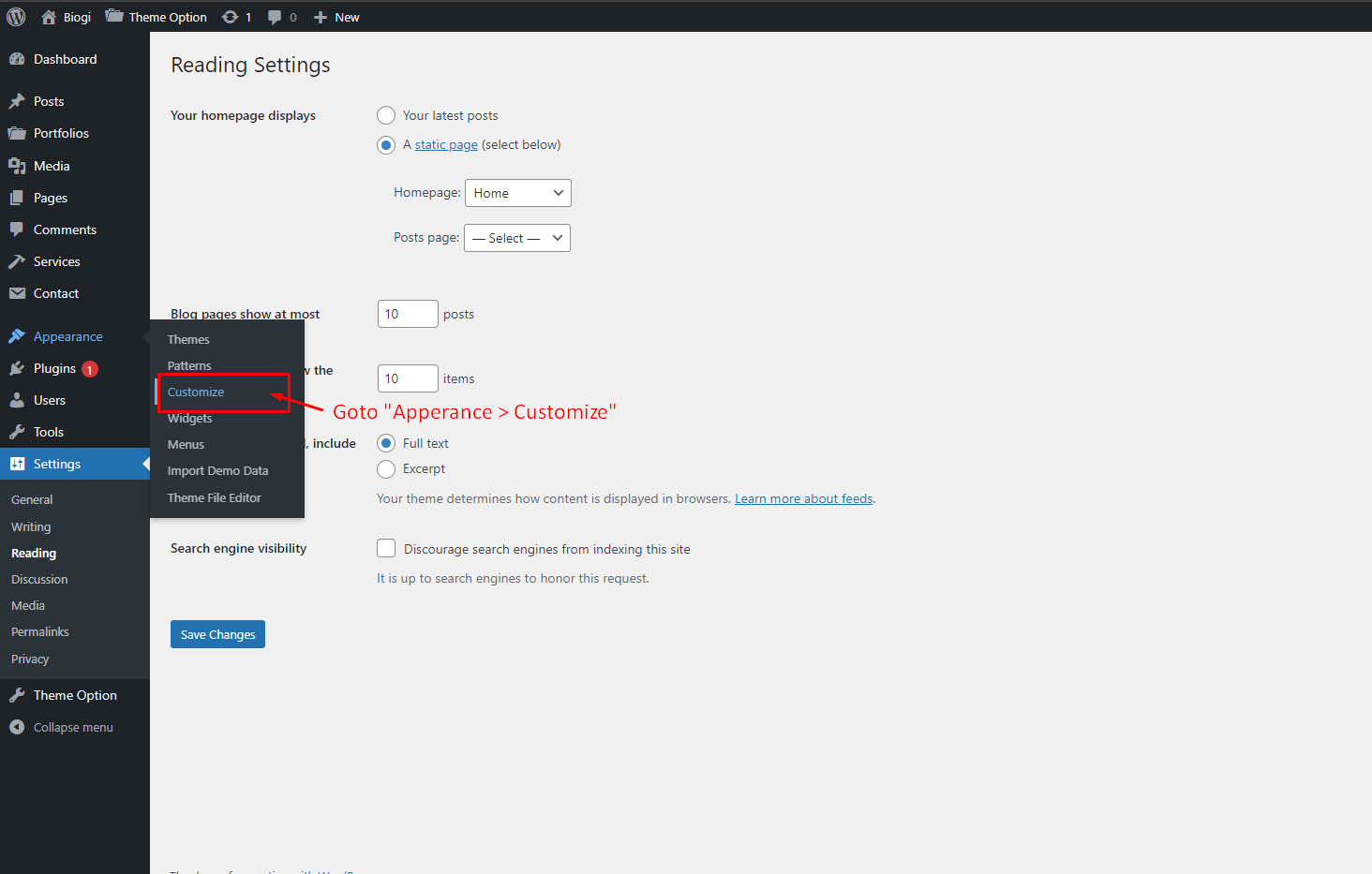The height and width of the screenshot is (874, 1372).
Task: Click the Theme Option folder icon in top bar
Action: [x=114, y=16]
